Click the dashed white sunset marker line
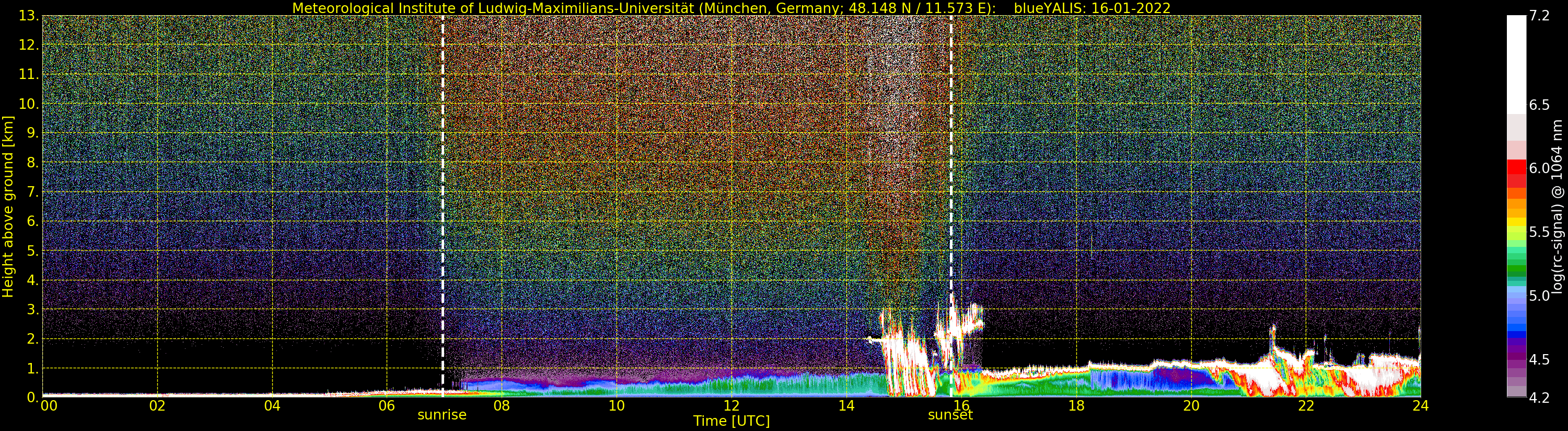 tap(951, 206)
